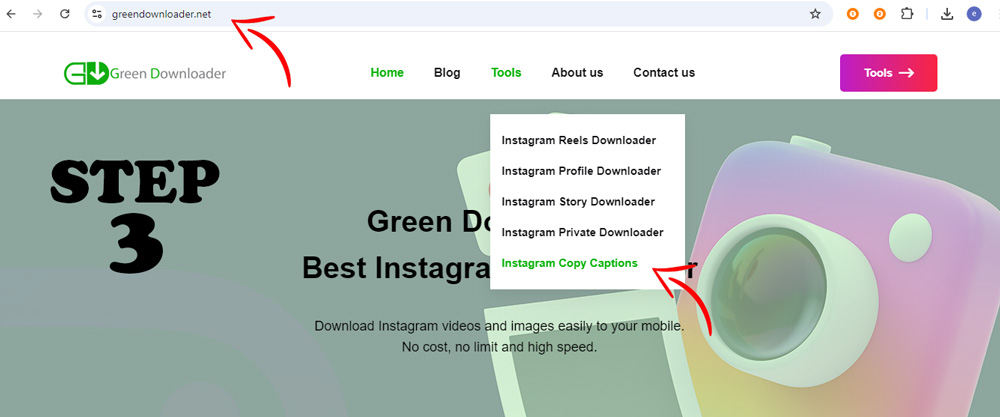
Task: Click the gradient Tools button
Action: coord(888,73)
